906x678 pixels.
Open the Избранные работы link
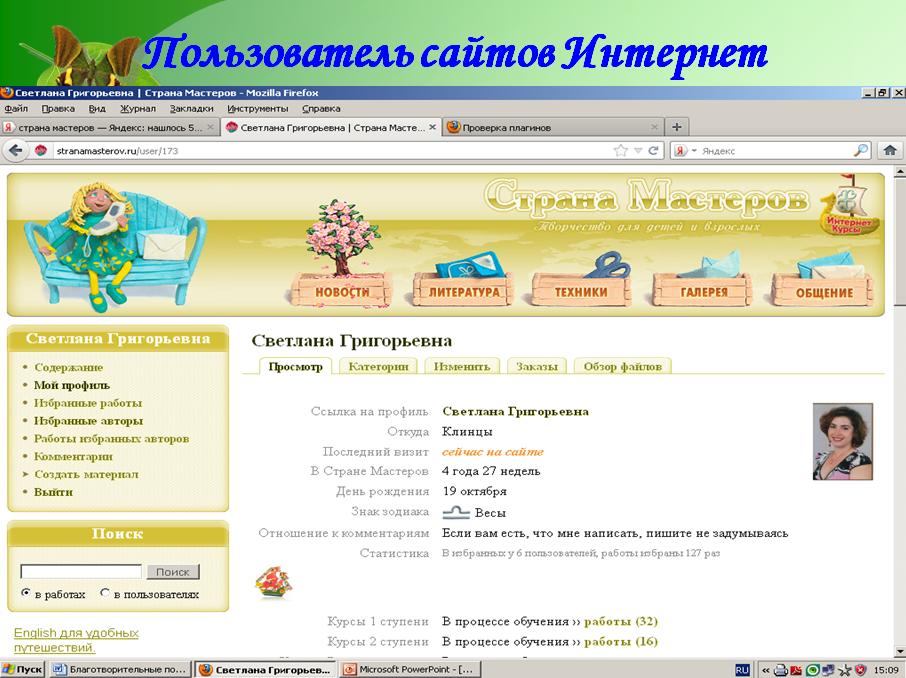(x=88, y=403)
